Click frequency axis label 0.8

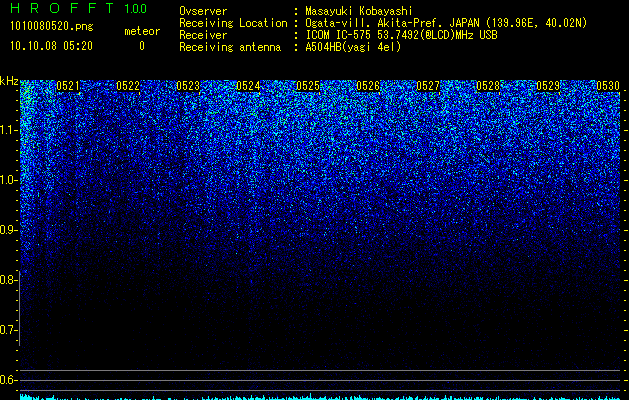pyautogui.click(x=8, y=280)
